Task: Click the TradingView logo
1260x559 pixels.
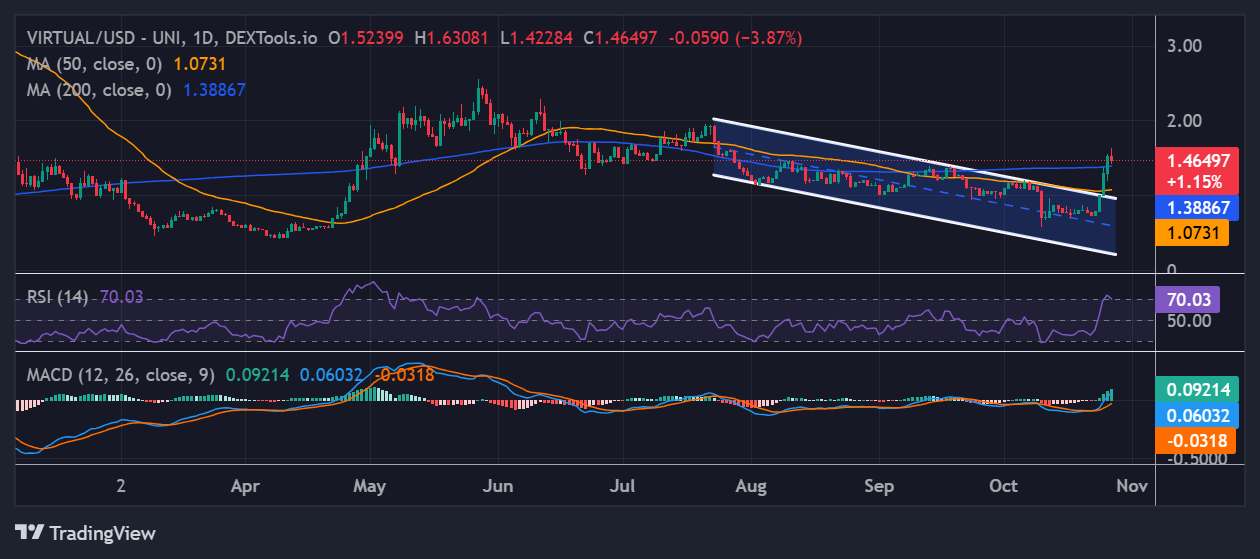Action: (x=85, y=532)
